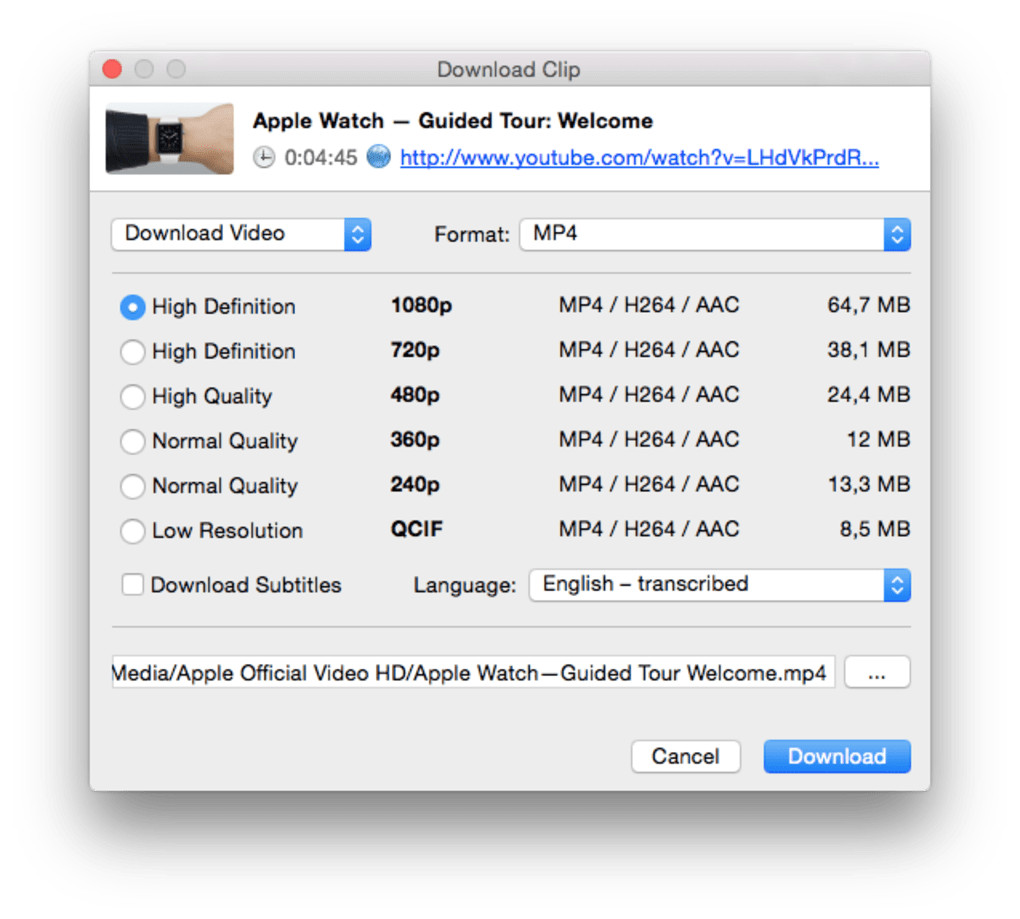Click the Download button
Image resolution: width=1020 pixels, height=919 pixels.
(837, 757)
